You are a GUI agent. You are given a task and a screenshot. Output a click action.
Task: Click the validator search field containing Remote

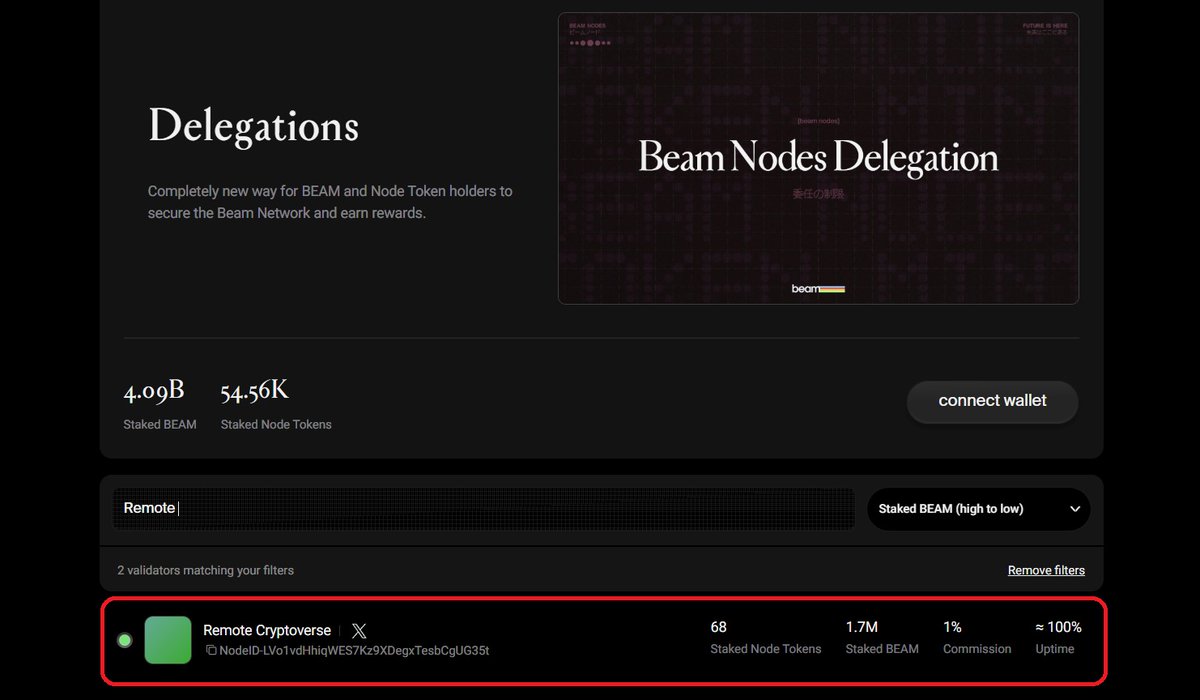484,508
